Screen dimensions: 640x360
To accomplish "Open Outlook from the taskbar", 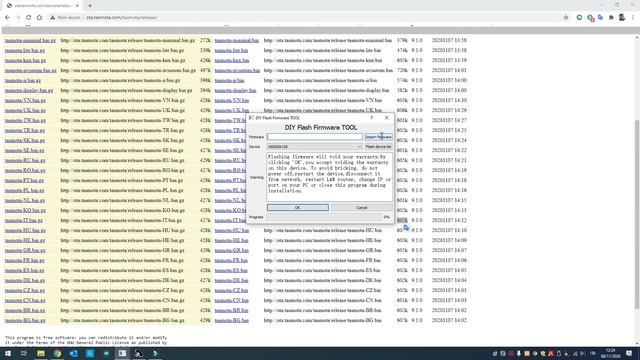I will click(x=73, y=353).
